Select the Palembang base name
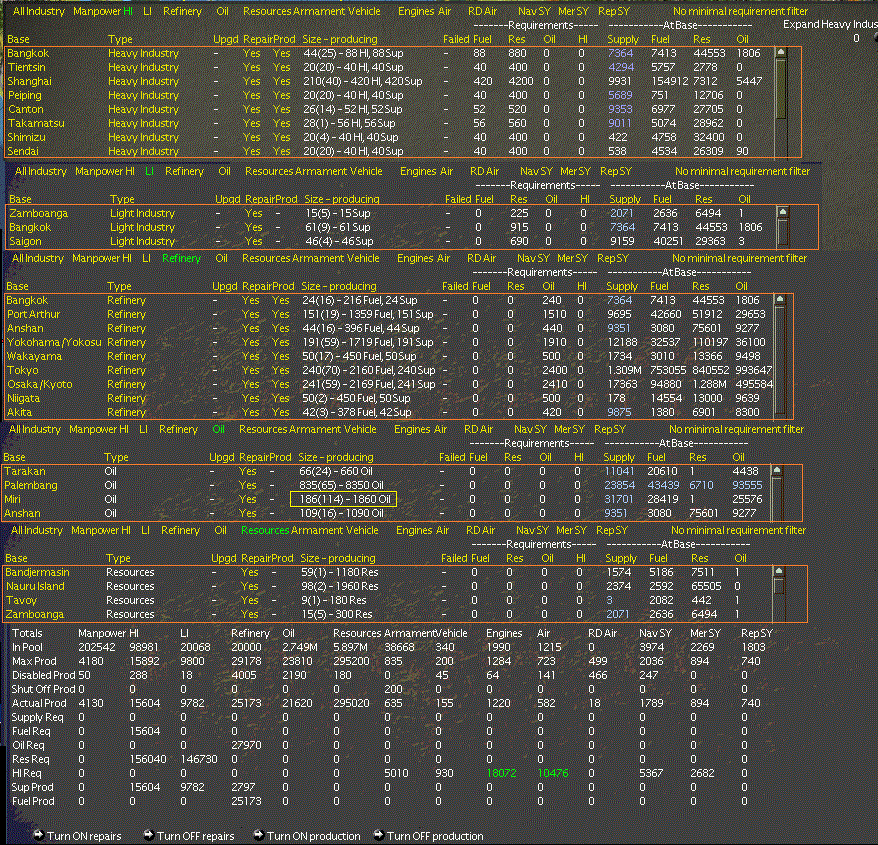The image size is (878, 845). [x=31, y=485]
